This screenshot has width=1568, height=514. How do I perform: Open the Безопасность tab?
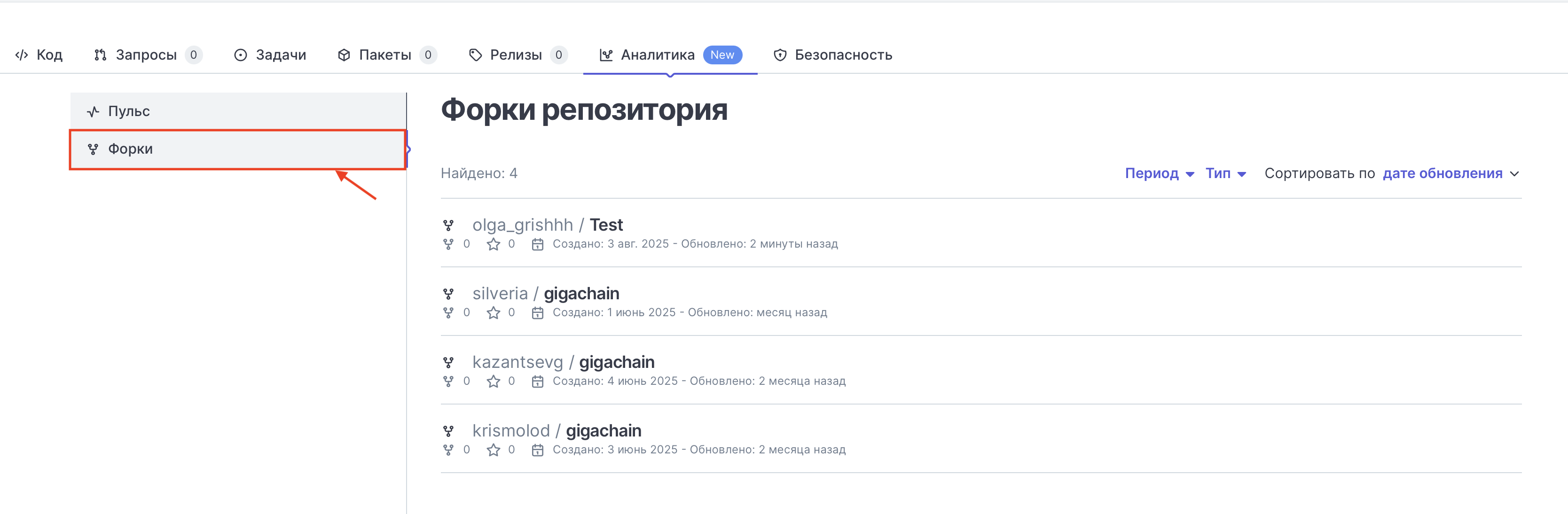point(833,55)
